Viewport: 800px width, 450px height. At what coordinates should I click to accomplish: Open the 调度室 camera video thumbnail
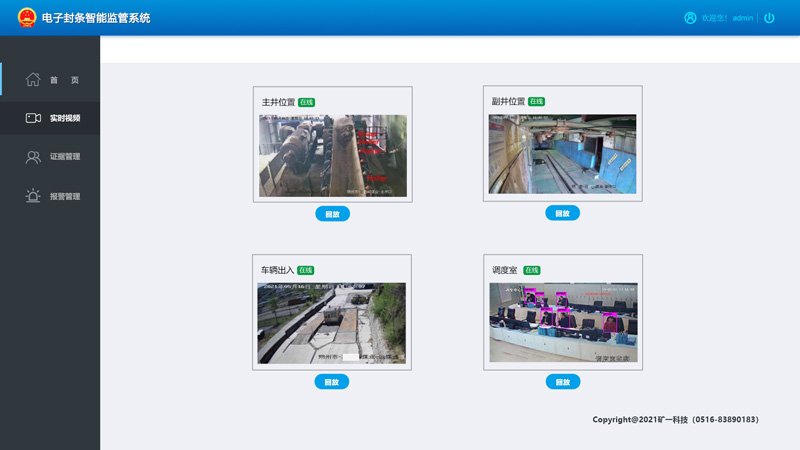coord(563,322)
